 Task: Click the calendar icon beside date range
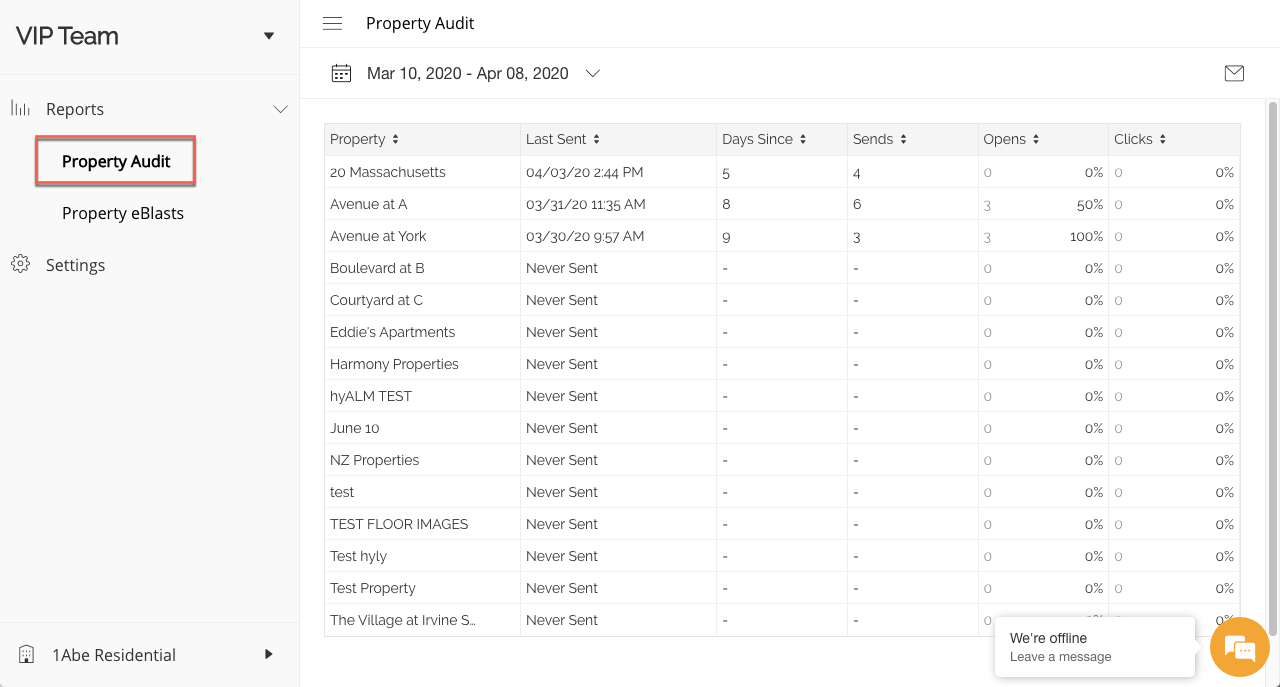coord(342,73)
